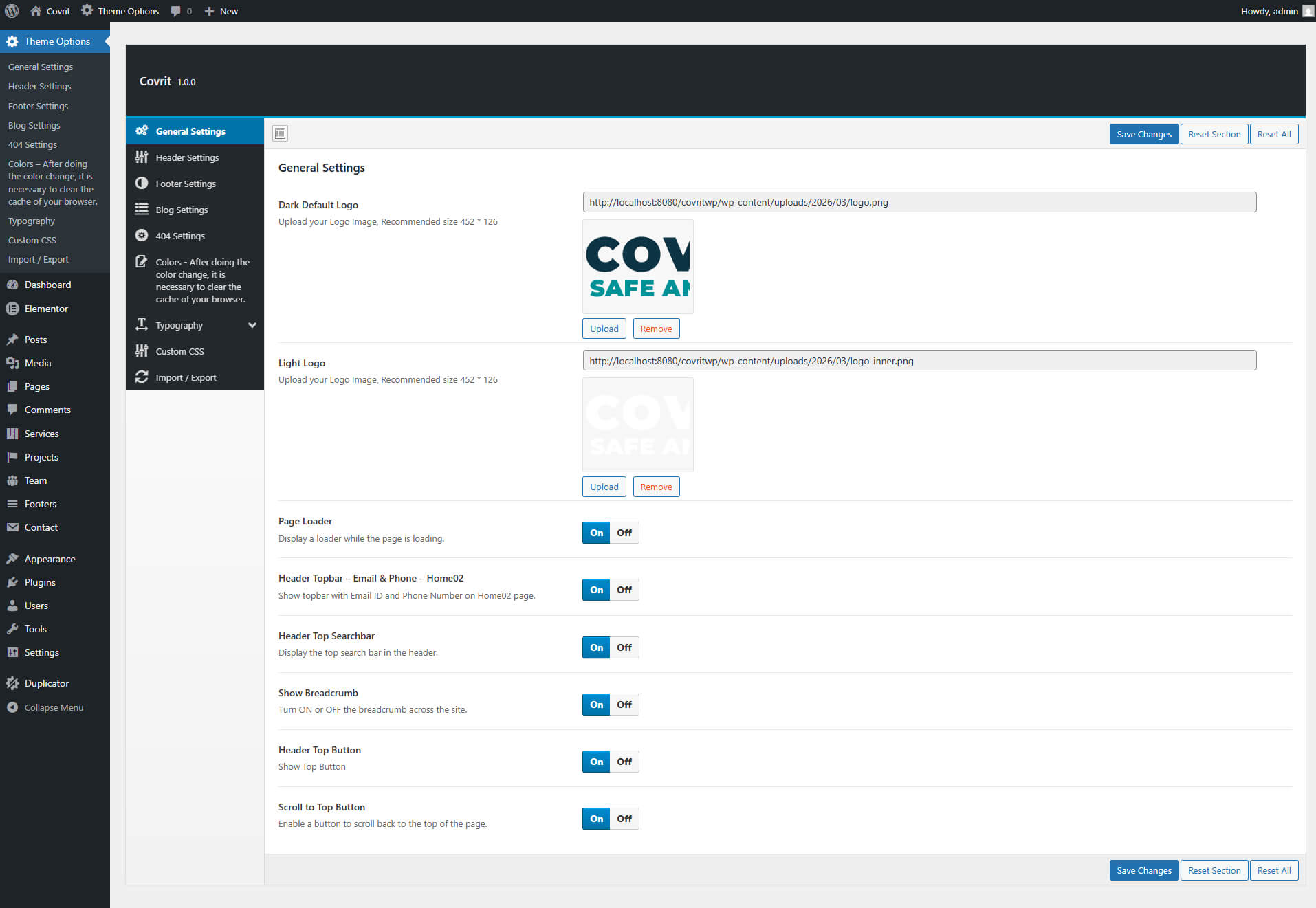
Task: Click the Import / Export refresh icon
Action: pos(142,377)
